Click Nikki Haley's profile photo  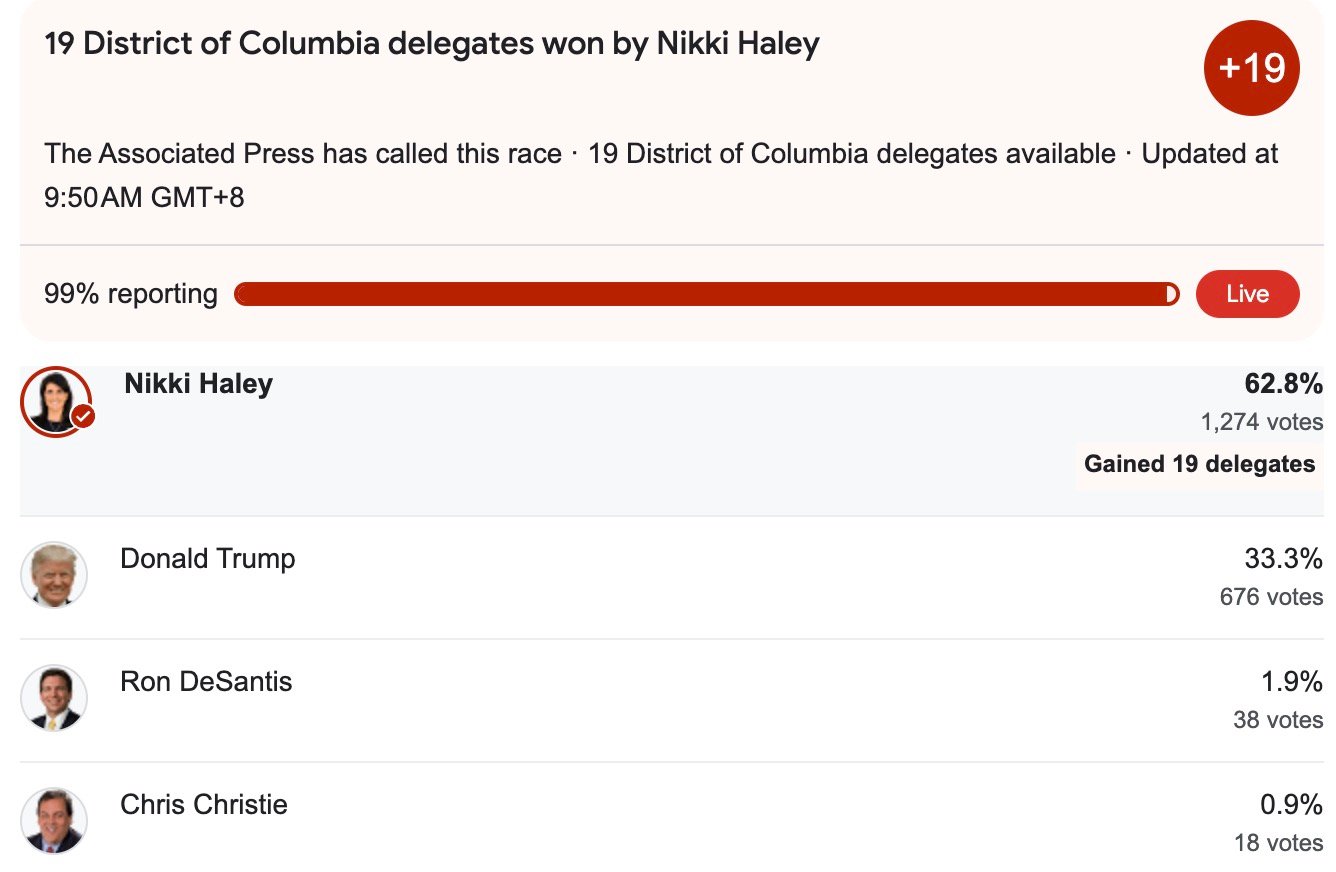54,400
